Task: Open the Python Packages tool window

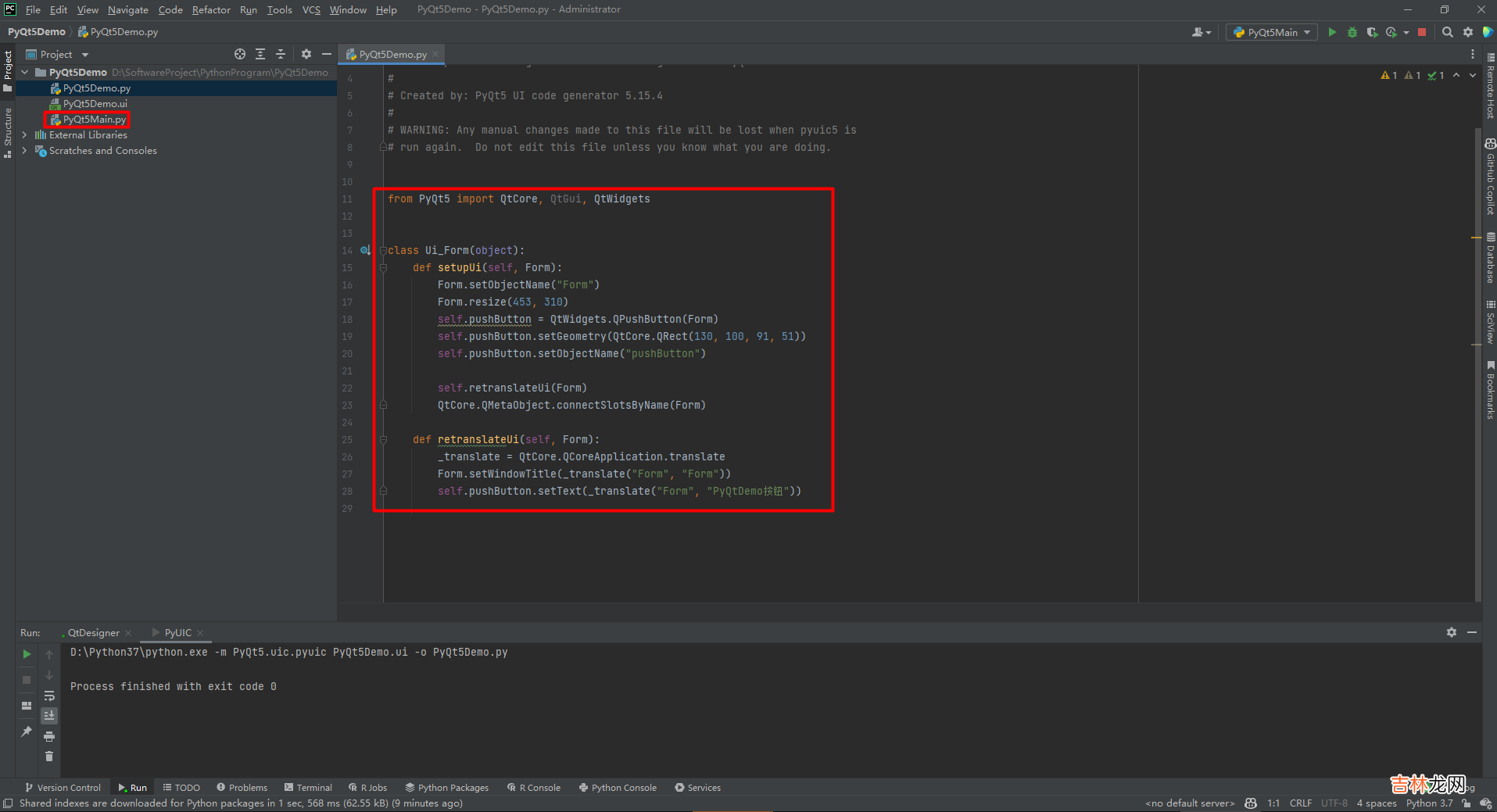Action: coord(447,788)
